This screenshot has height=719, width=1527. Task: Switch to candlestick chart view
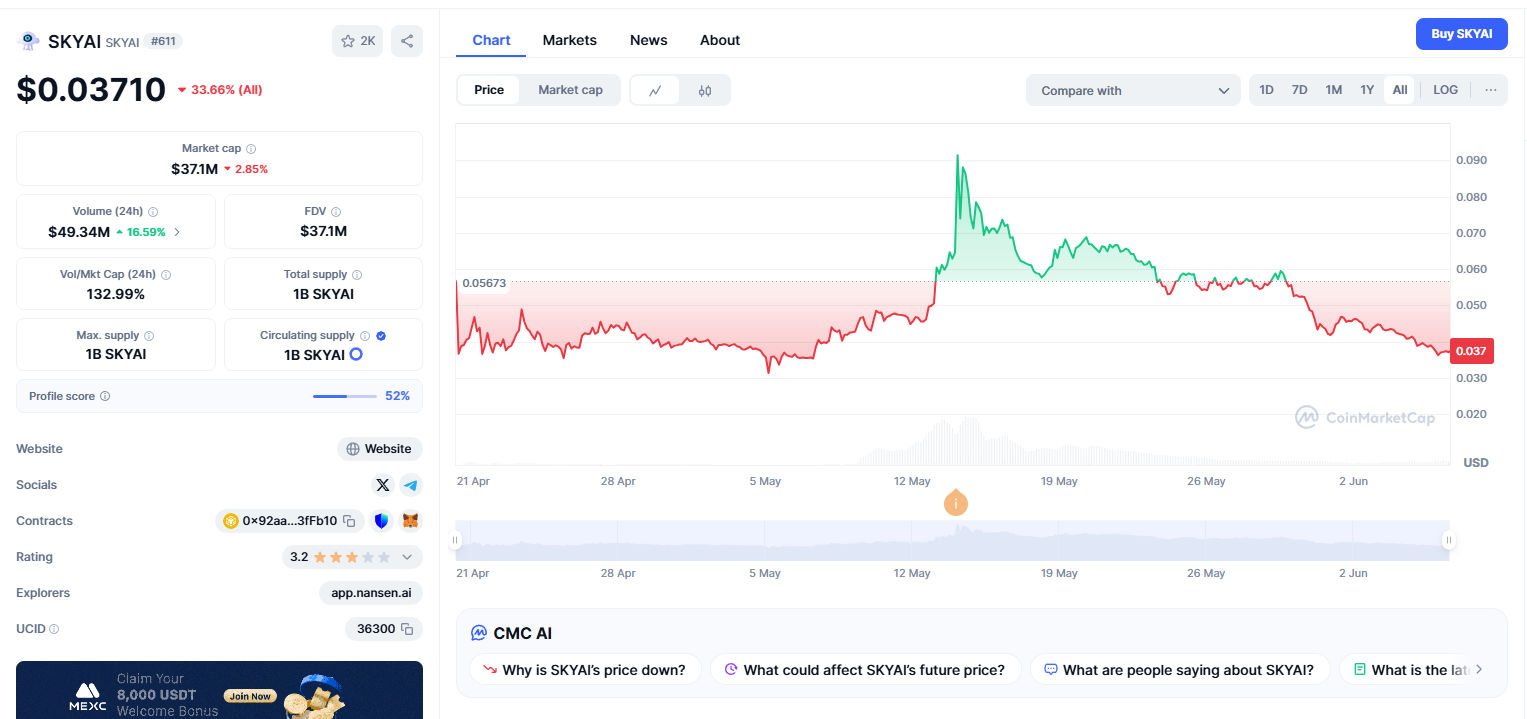point(705,90)
